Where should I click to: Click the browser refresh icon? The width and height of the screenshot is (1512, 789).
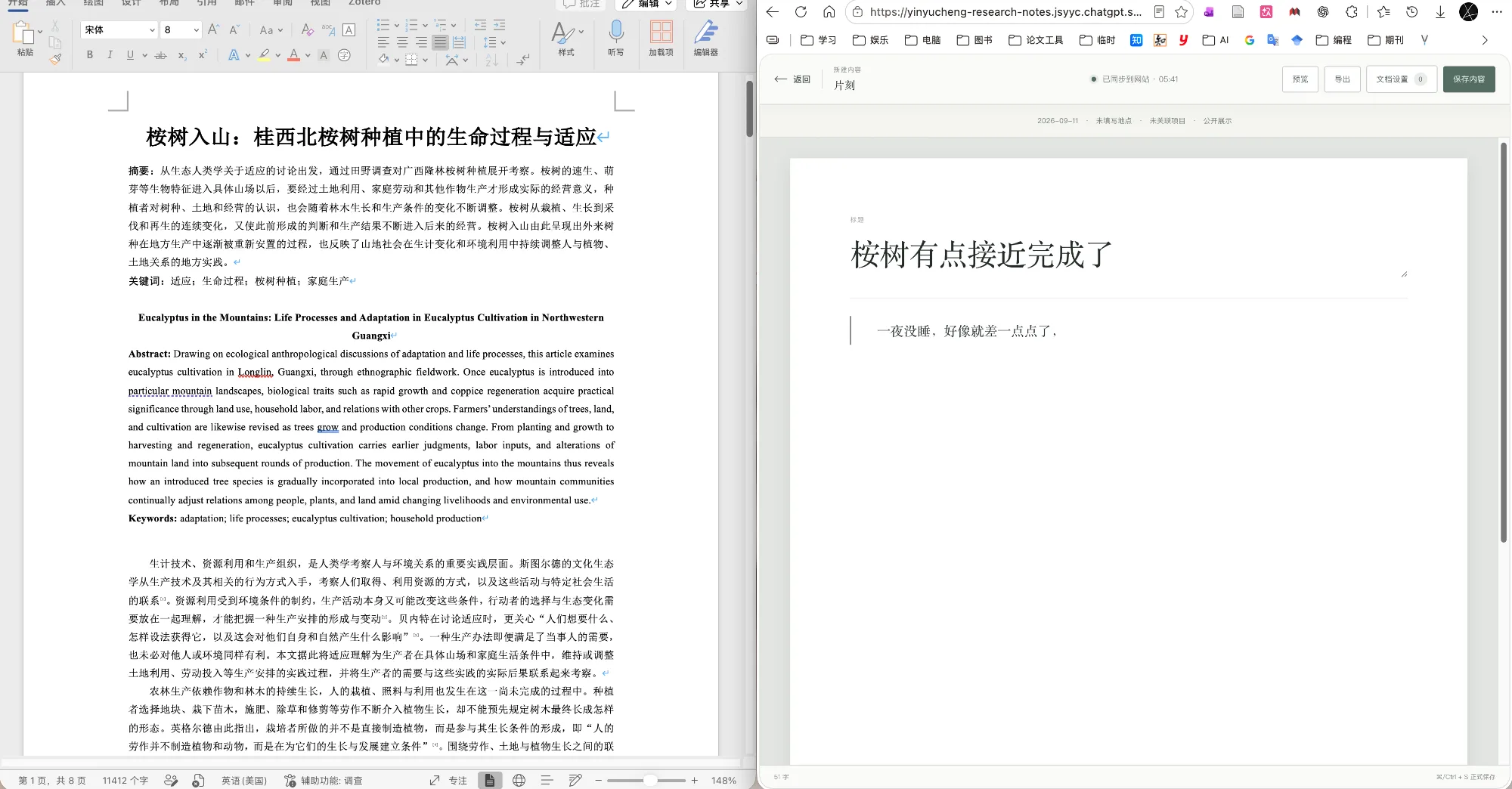pos(801,12)
